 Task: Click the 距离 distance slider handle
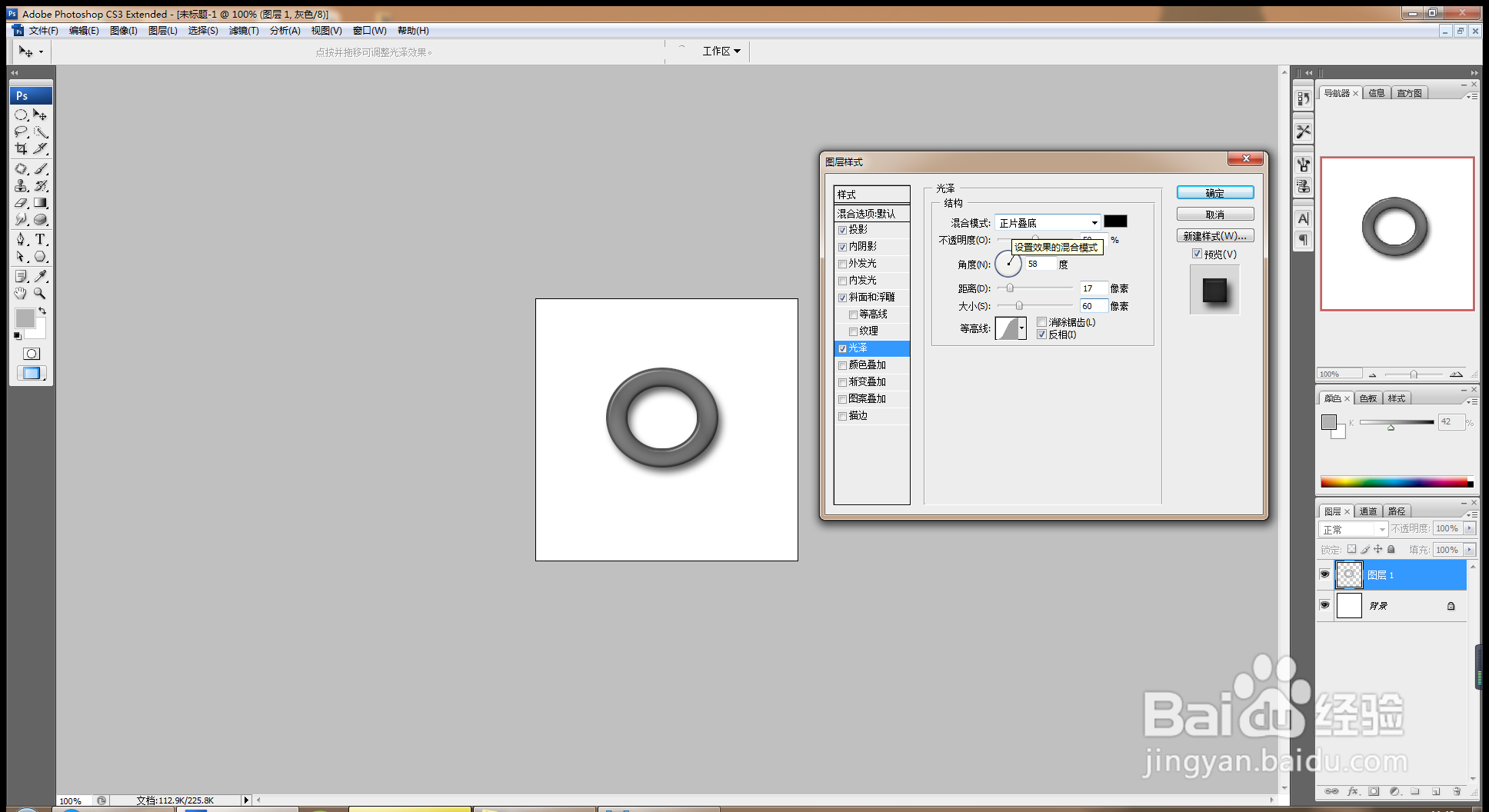(x=1010, y=288)
